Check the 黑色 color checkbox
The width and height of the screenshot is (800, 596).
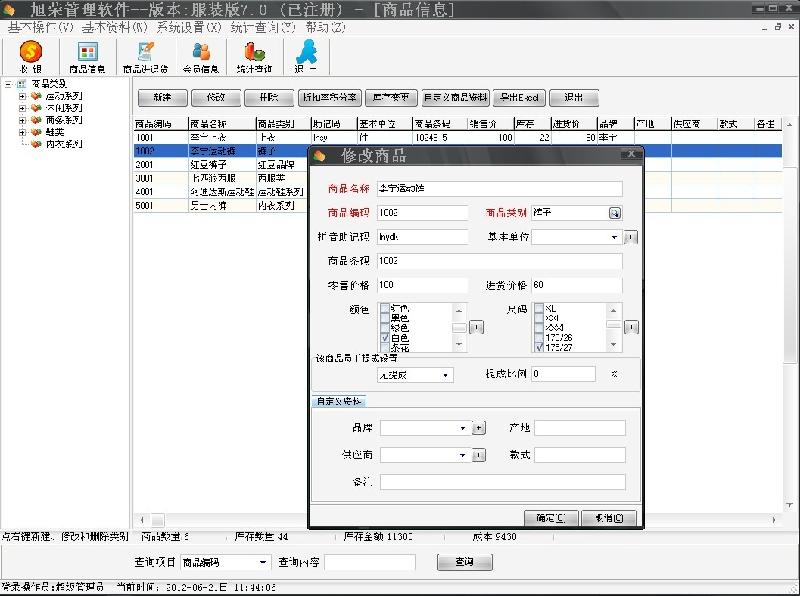(x=384, y=318)
